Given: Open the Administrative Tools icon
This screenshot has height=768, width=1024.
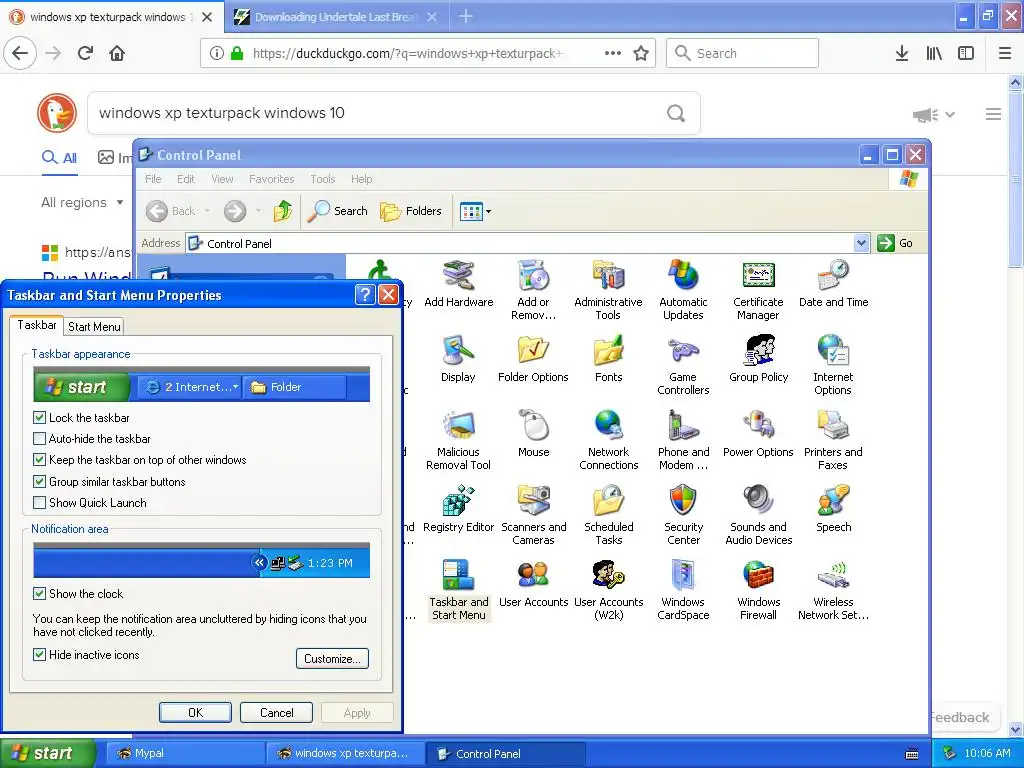Looking at the screenshot, I should [608, 290].
